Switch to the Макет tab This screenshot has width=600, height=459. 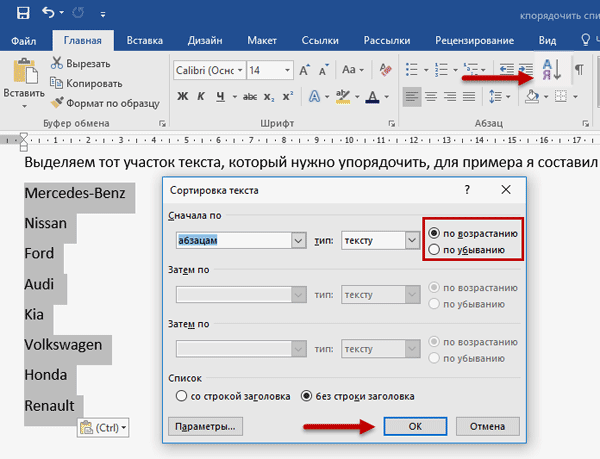click(262, 41)
